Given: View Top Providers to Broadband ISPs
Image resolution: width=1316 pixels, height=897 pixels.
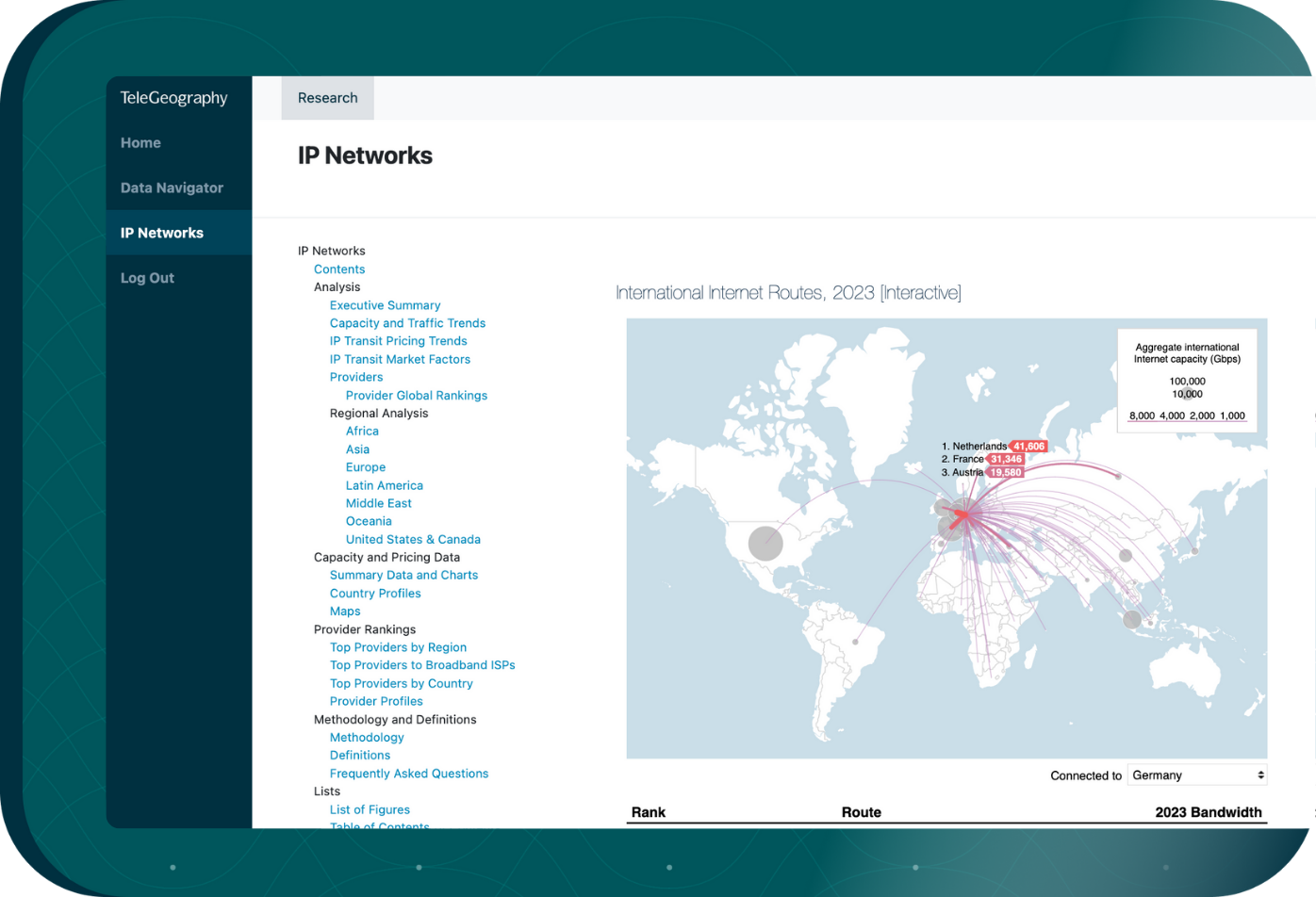Looking at the screenshot, I should click(421, 664).
